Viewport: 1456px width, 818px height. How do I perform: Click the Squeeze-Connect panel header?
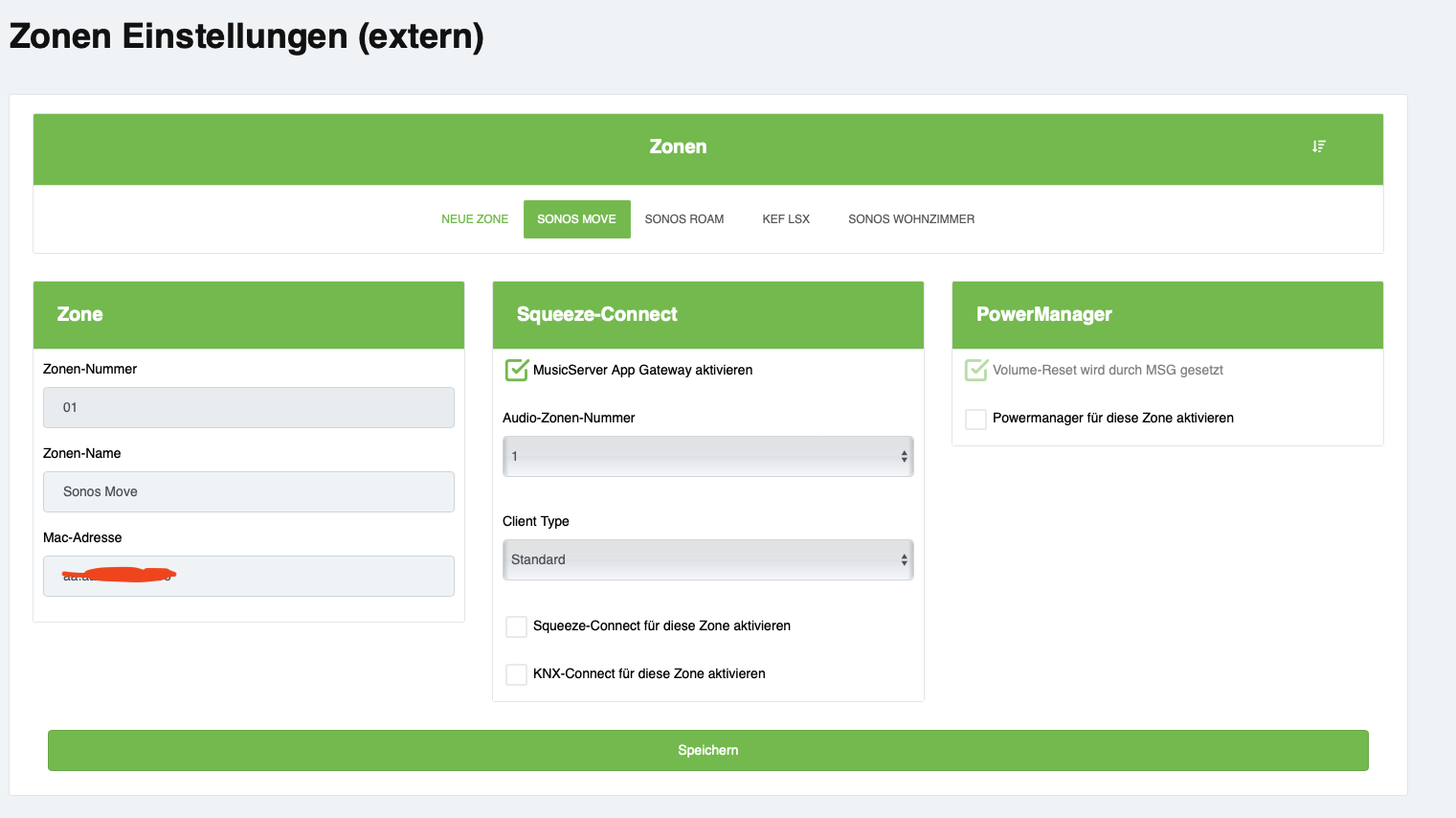click(708, 315)
